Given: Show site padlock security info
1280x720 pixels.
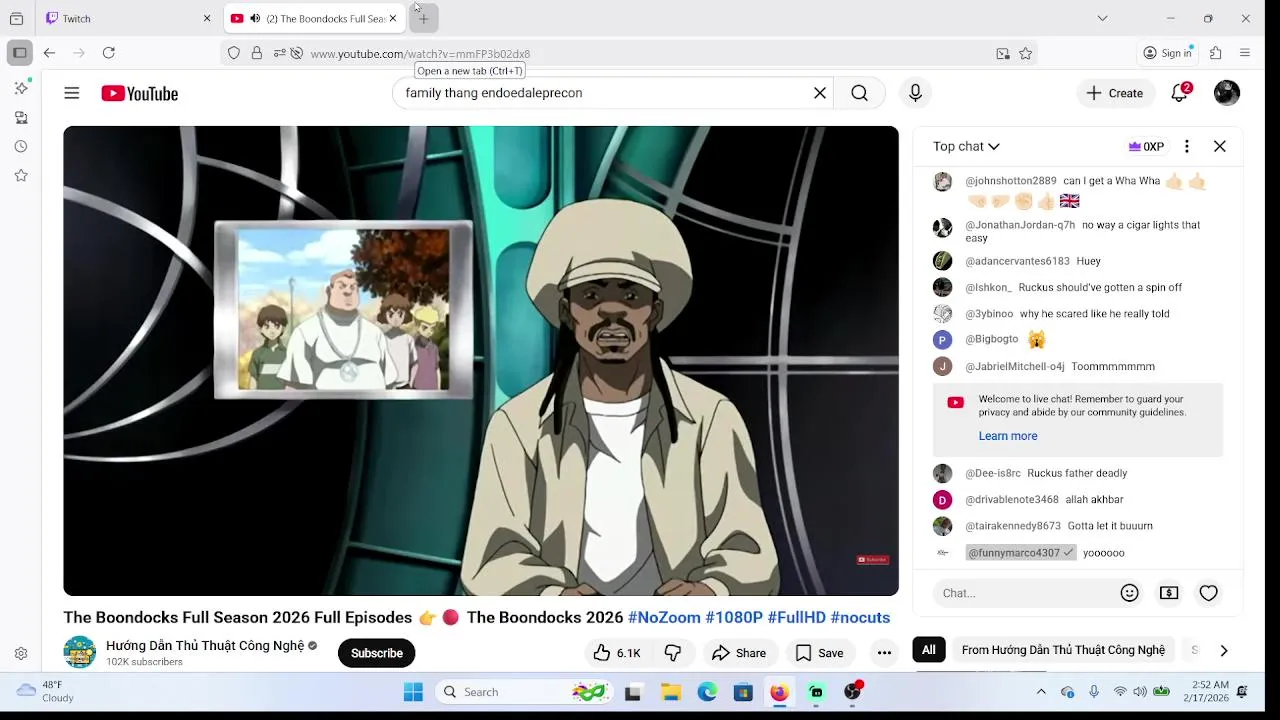Looking at the screenshot, I should click(x=257, y=54).
